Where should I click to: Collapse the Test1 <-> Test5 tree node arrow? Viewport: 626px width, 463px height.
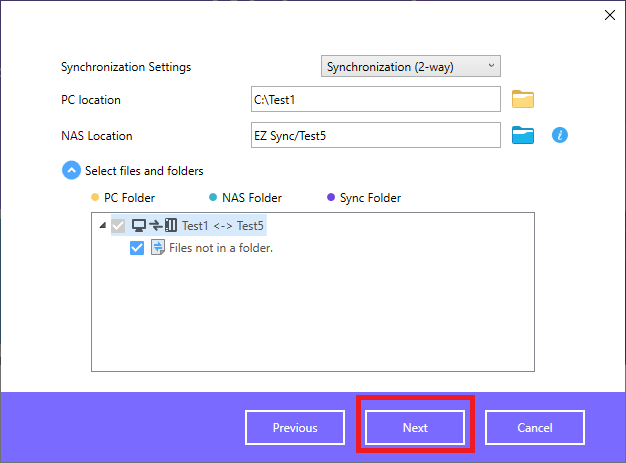[103, 226]
